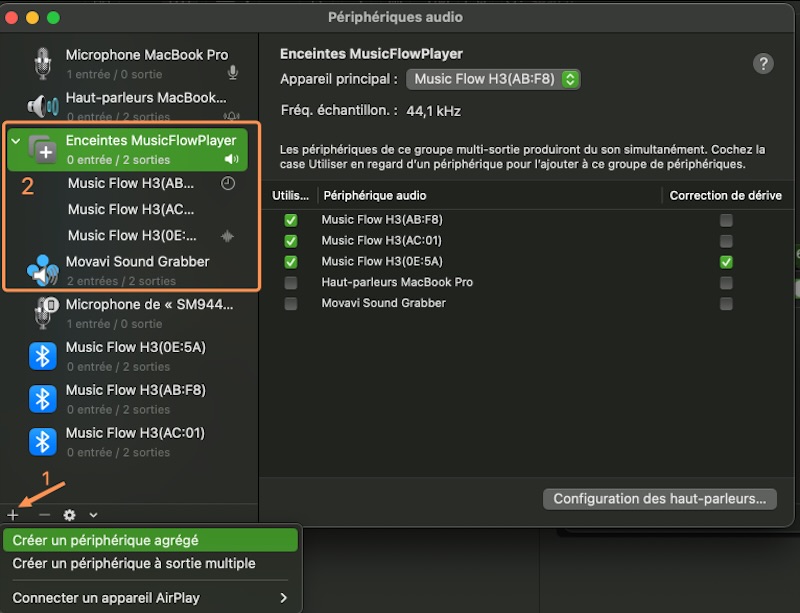Image resolution: width=800 pixels, height=613 pixels.
Task: Enable Haut-parleurs MacBook Pro in group
Action: [x=291, y=283]
